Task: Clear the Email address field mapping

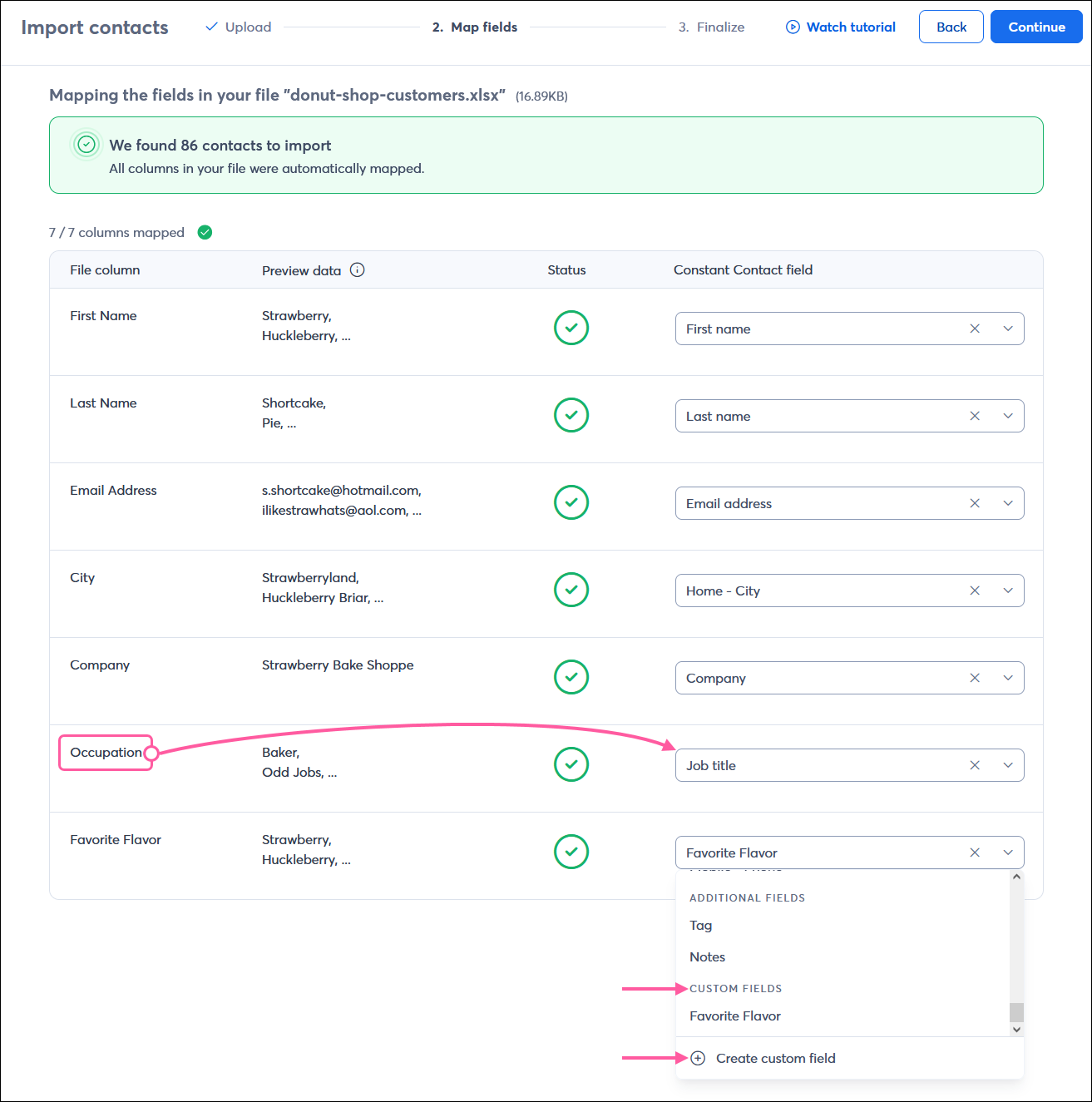Action: pyautogui.click(x=975, y=503)
